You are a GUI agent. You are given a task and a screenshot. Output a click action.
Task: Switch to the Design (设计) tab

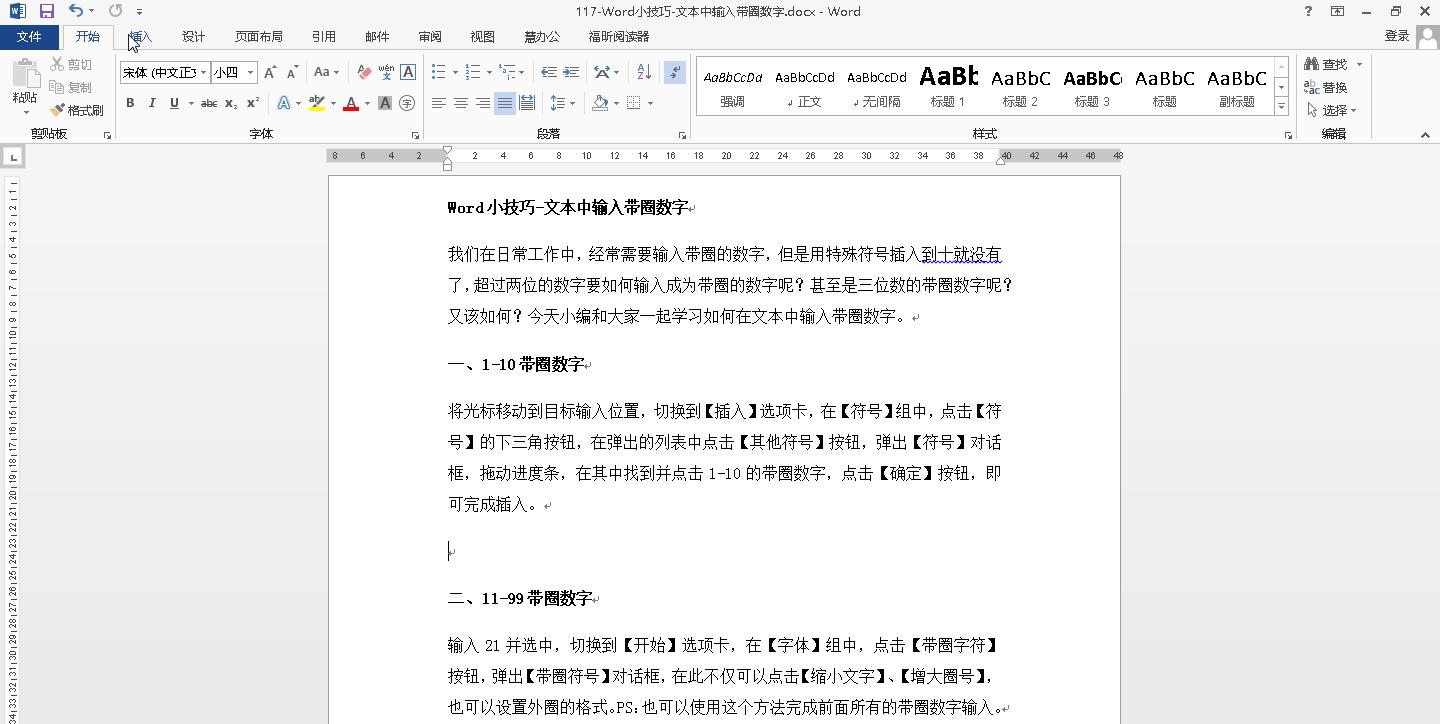tap(193, 36)
